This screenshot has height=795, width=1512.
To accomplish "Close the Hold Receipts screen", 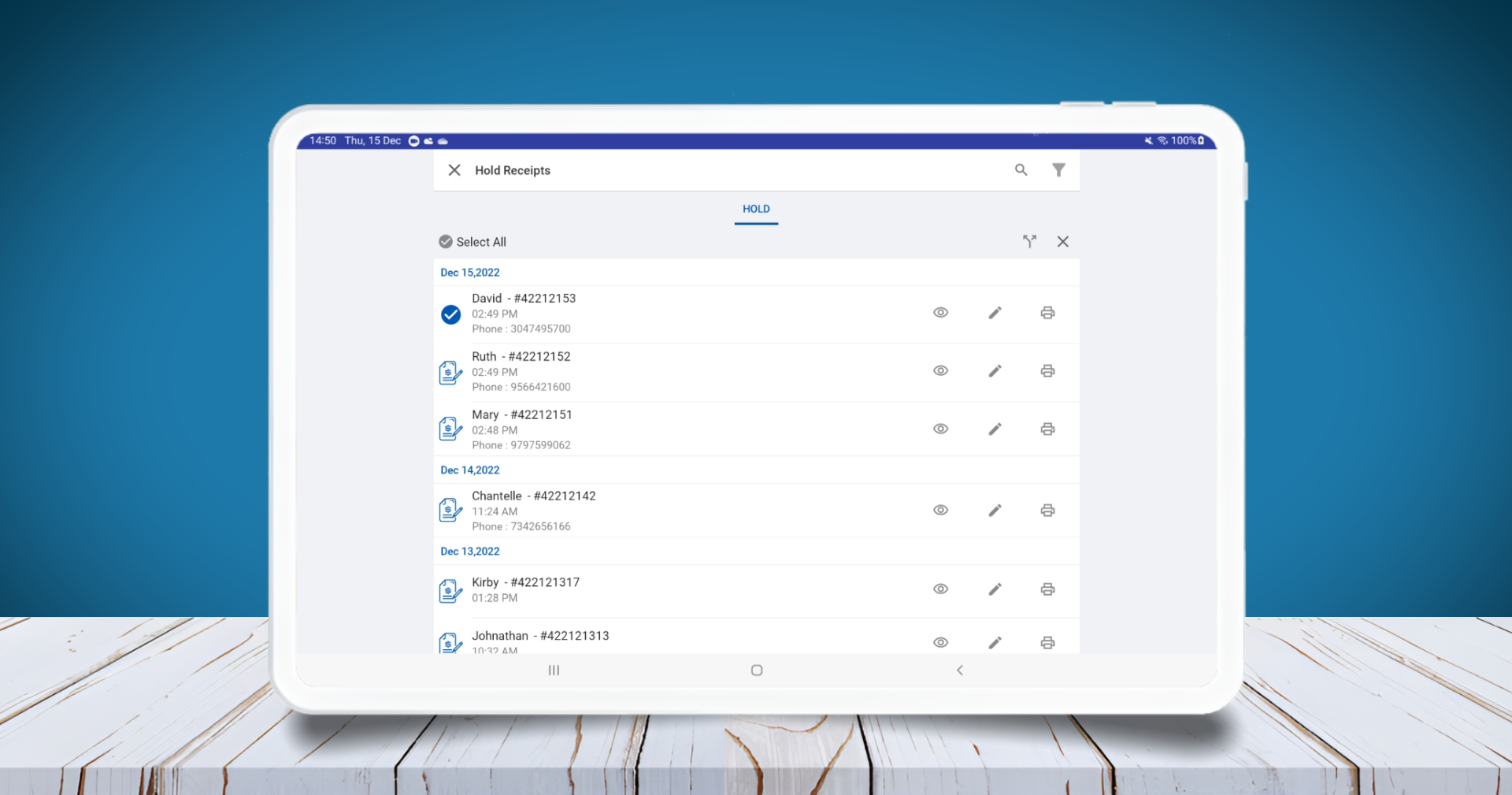I will [454, 170].
